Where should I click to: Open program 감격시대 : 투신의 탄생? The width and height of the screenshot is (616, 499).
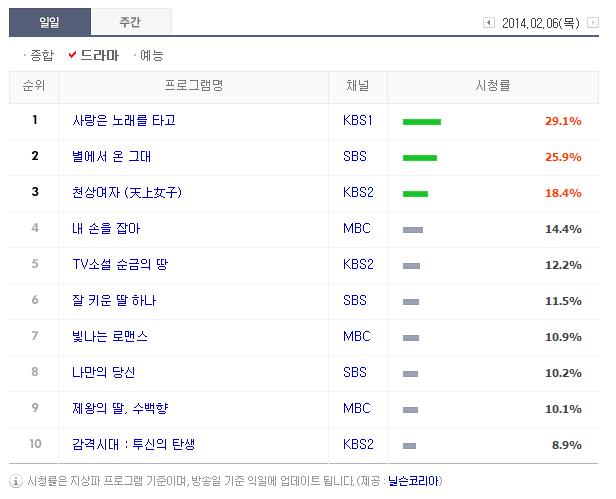134,445
